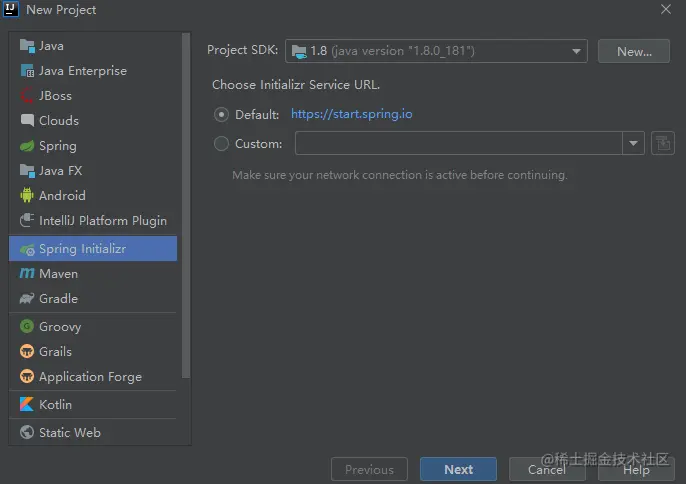Screen dimensions: 686x484
Task: Open the https://start.spring.io link
Action: coord(352,114)
